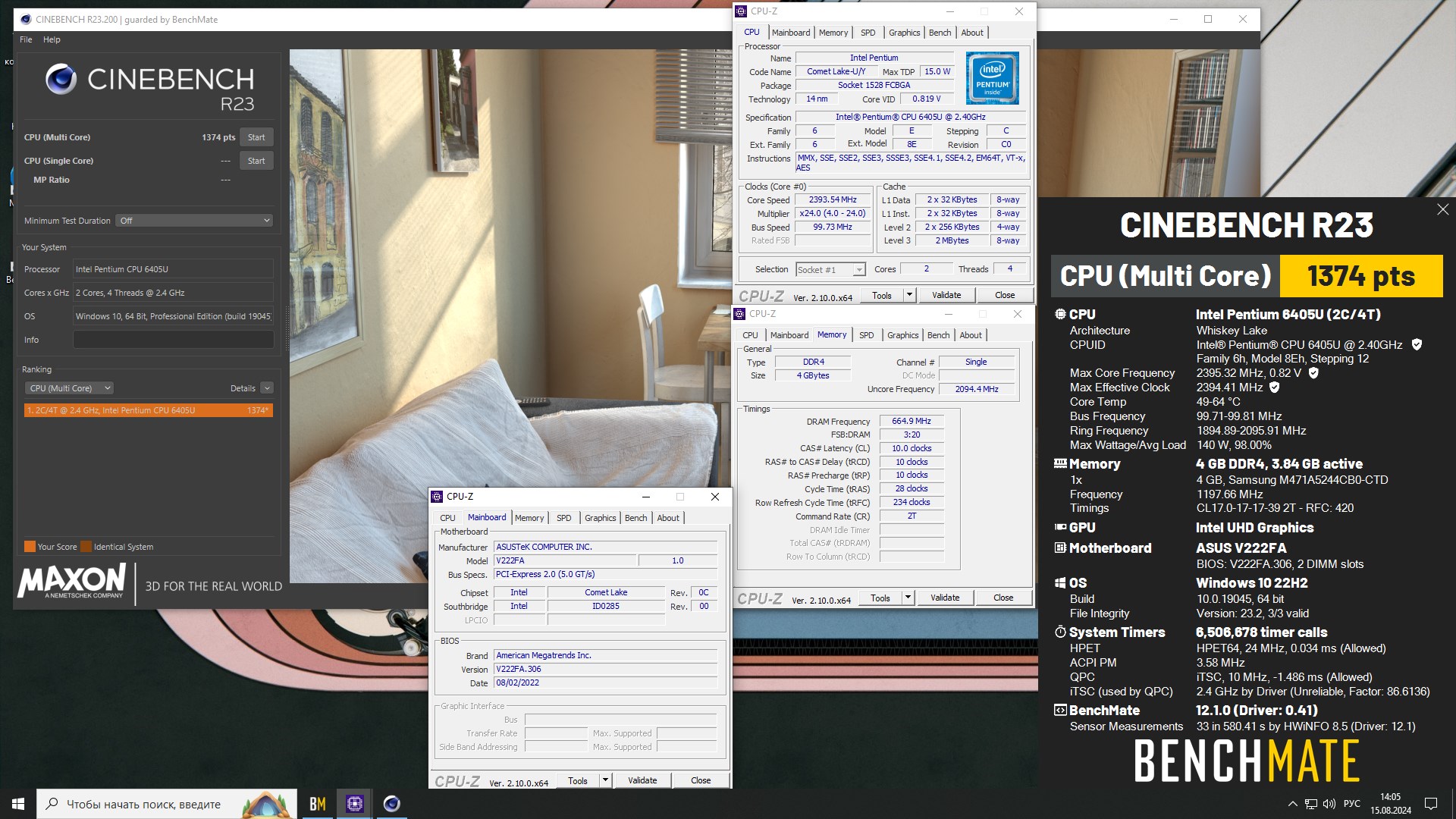1456x819 pixels.
Task: Click Validate in the mainboard CPU-Z window
Action: 642,780
